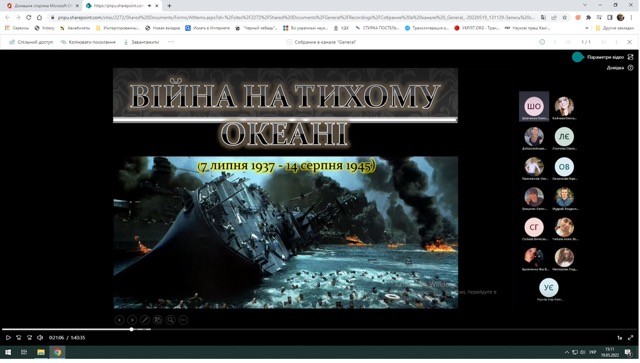Go to next slide arrow under presentation

tap(132, 320)
